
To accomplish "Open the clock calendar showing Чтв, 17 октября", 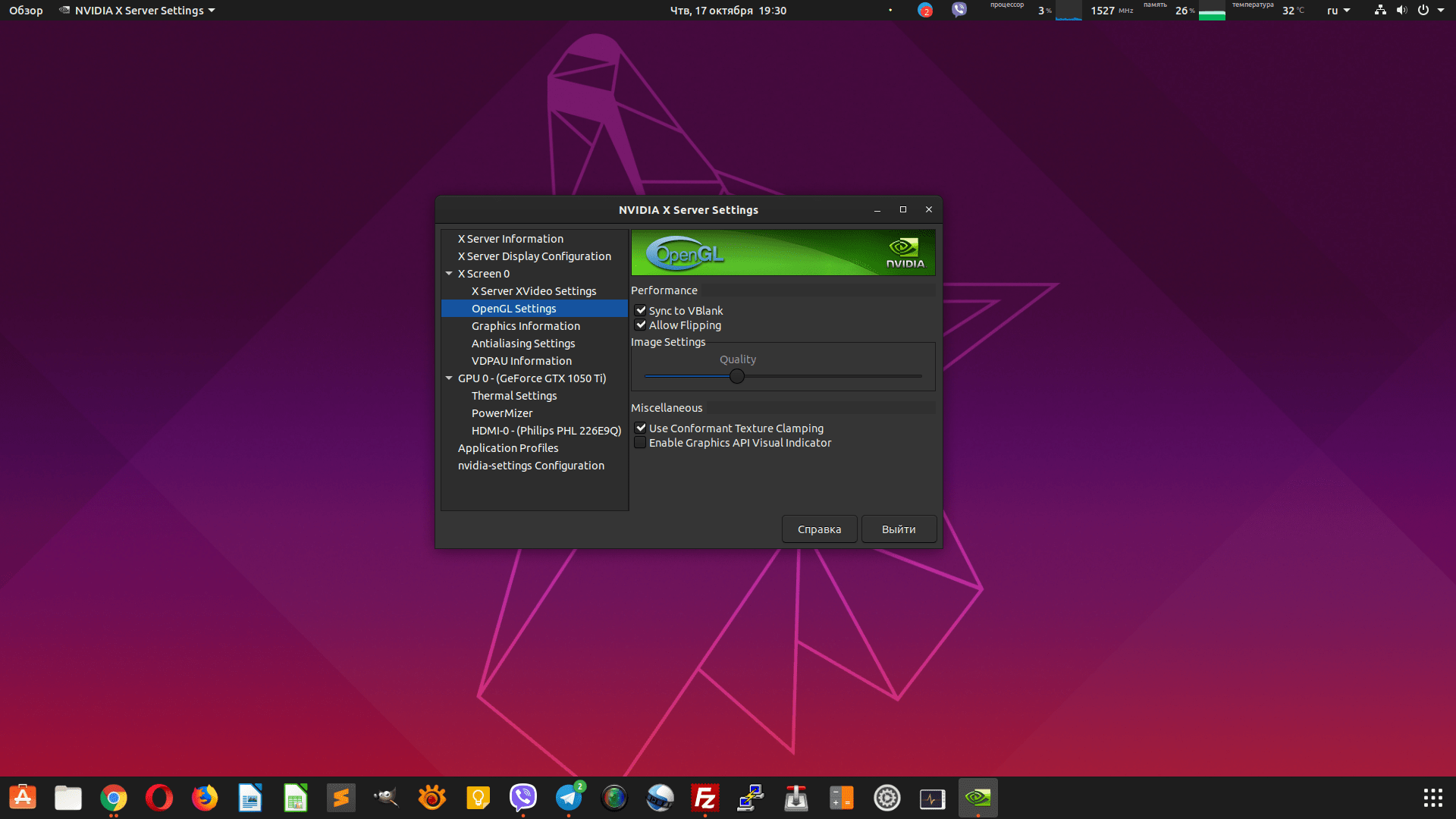I will pos(728,10).
